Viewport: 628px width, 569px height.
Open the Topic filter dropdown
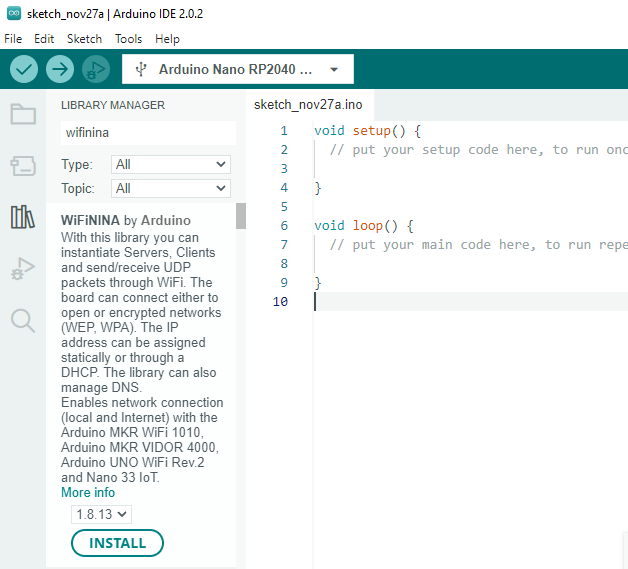click(x=171, y=189)
